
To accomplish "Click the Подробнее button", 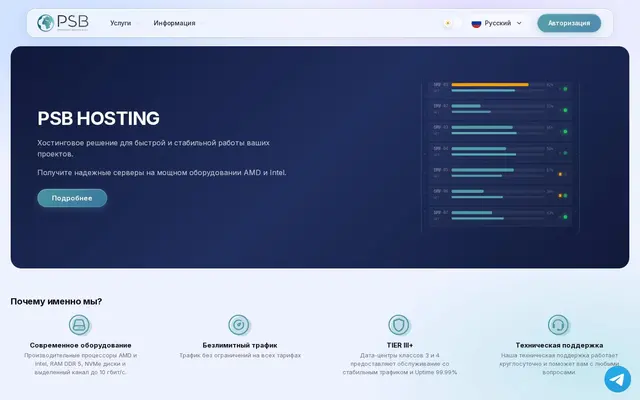I will coord(72,198).
